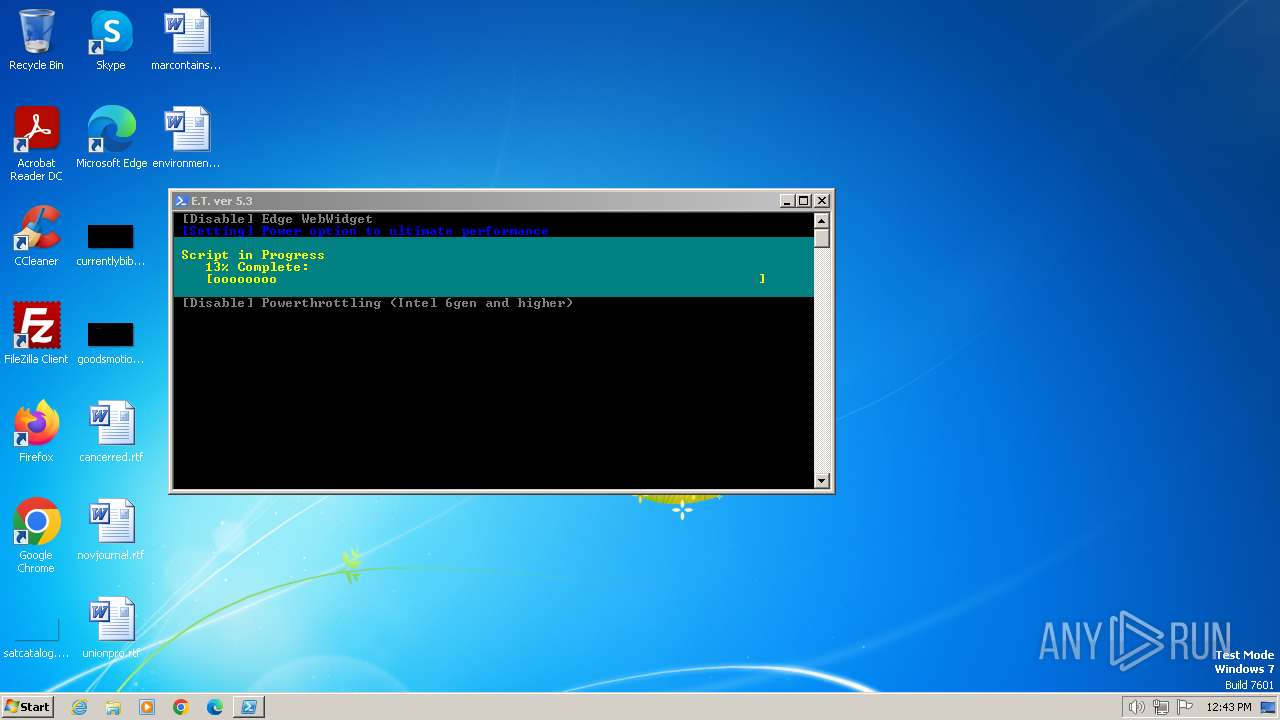Click the '[Disable] Edge WebWidget' line

point(277,219)
